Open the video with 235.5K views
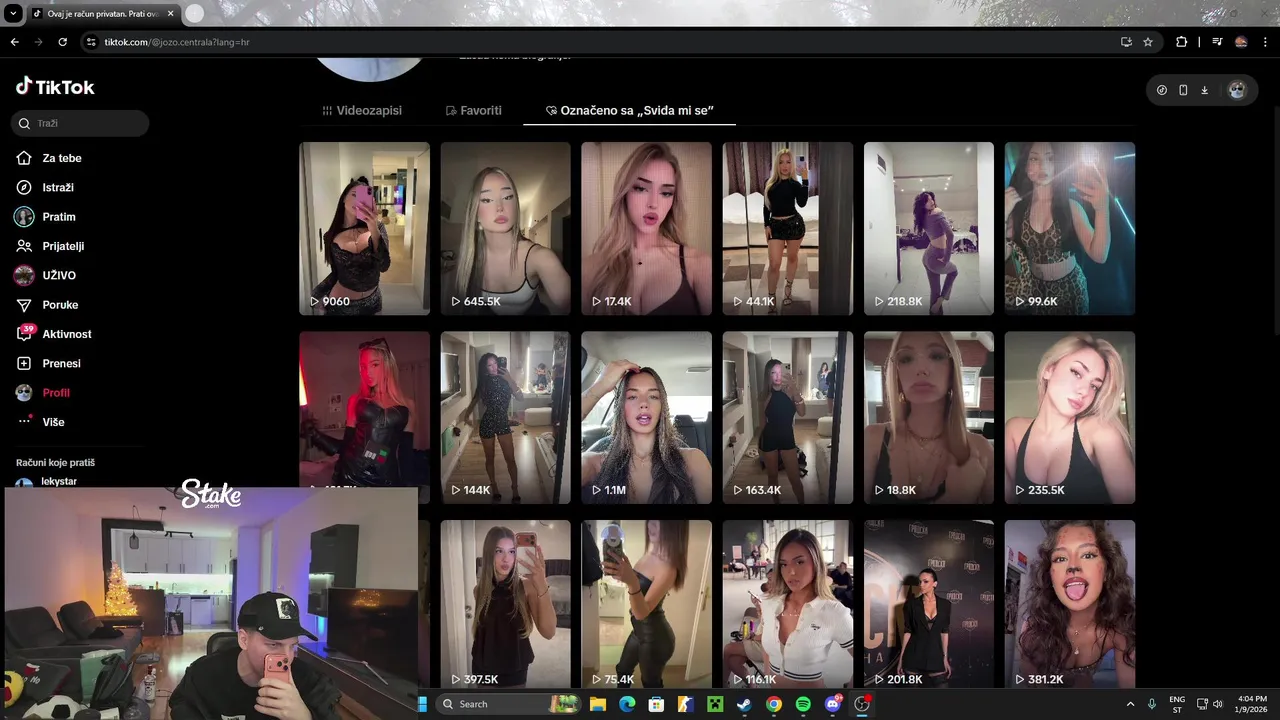1280x720 pixels. point(1070,417)
